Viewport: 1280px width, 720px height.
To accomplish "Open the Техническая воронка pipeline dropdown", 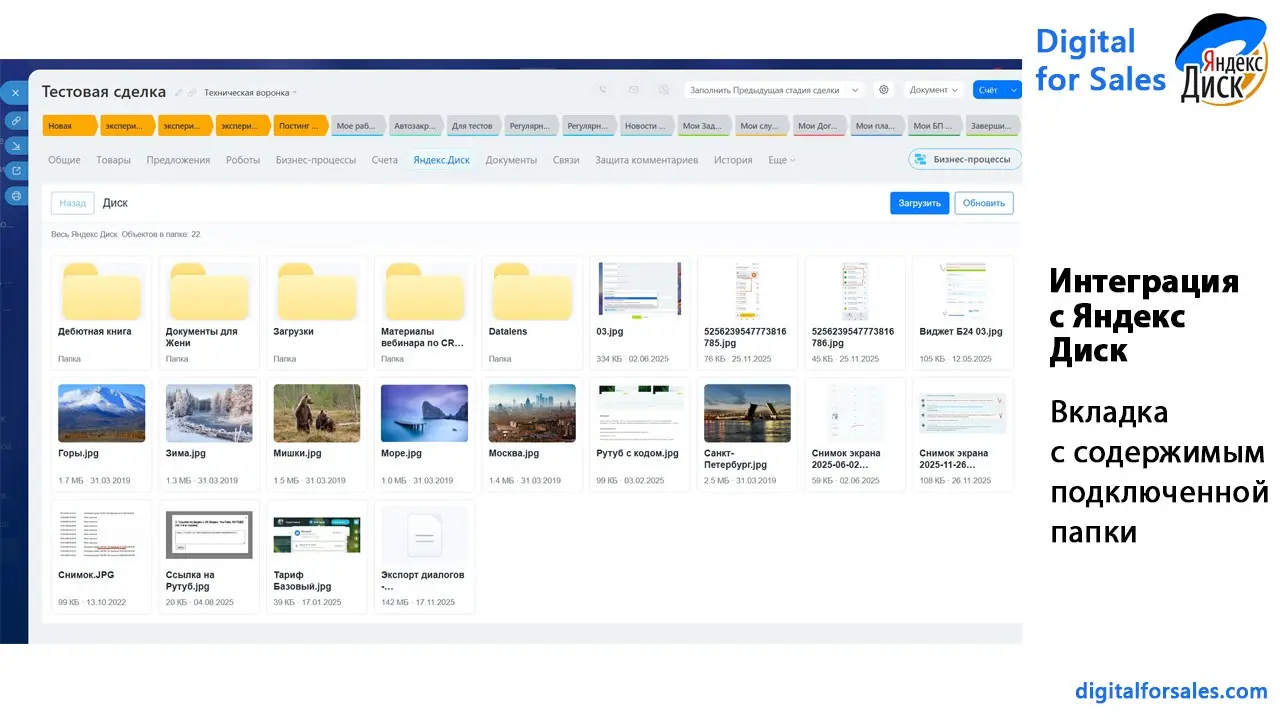I will [x=251, y=93].
